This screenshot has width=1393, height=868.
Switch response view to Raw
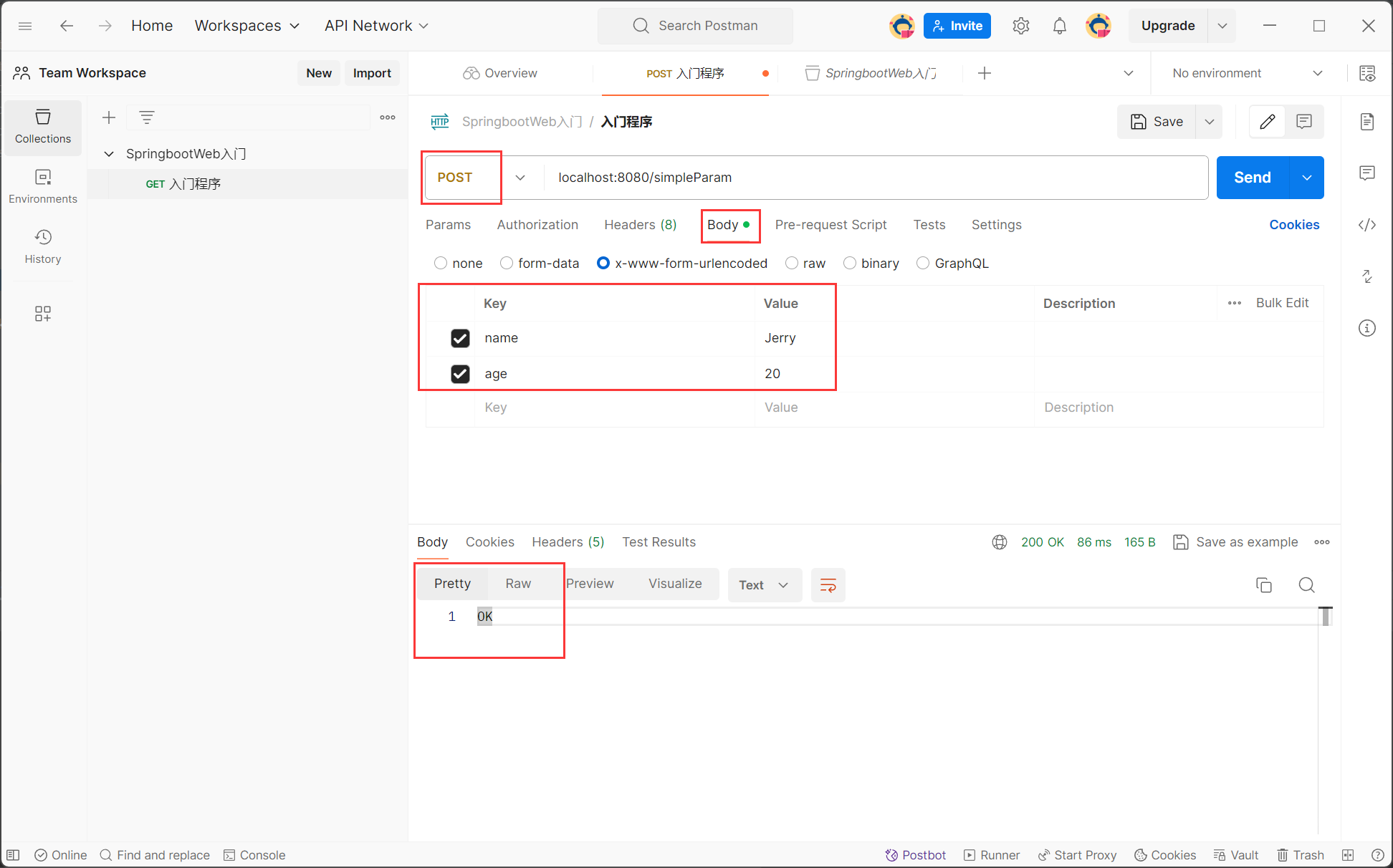(518, 584)
